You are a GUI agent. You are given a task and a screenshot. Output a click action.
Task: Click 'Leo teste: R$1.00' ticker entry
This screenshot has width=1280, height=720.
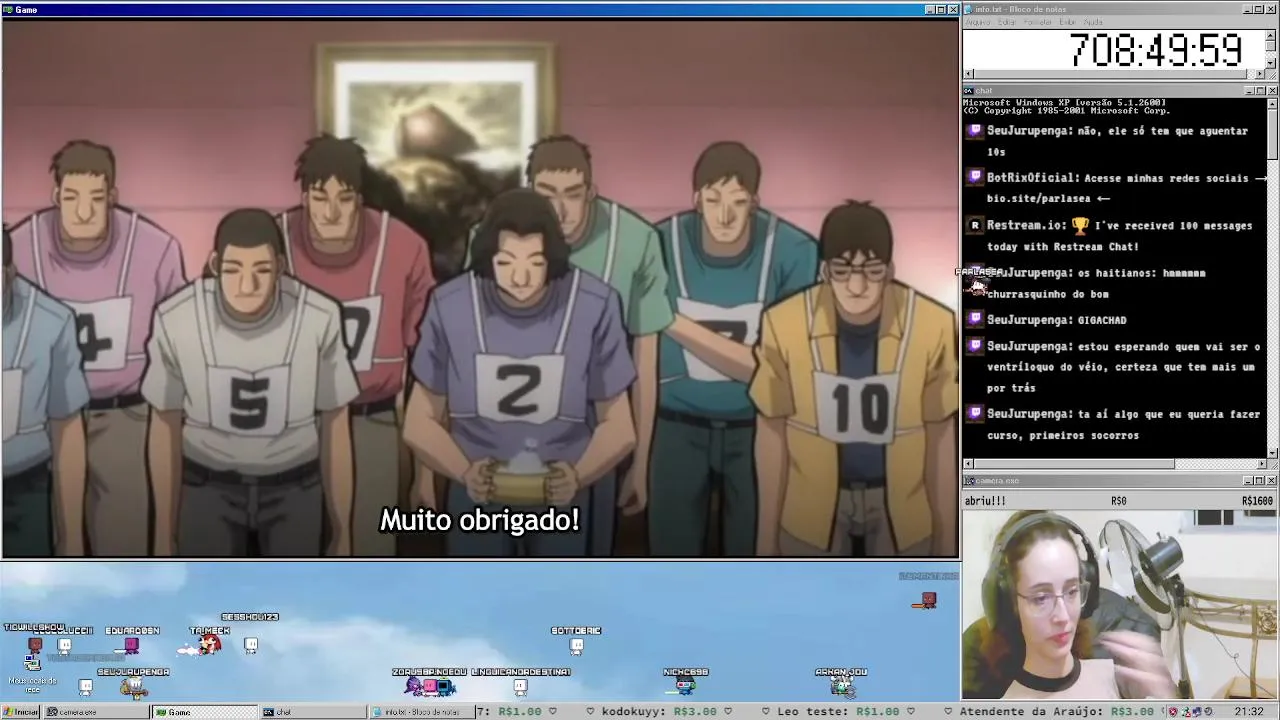(x=838, y=712)
